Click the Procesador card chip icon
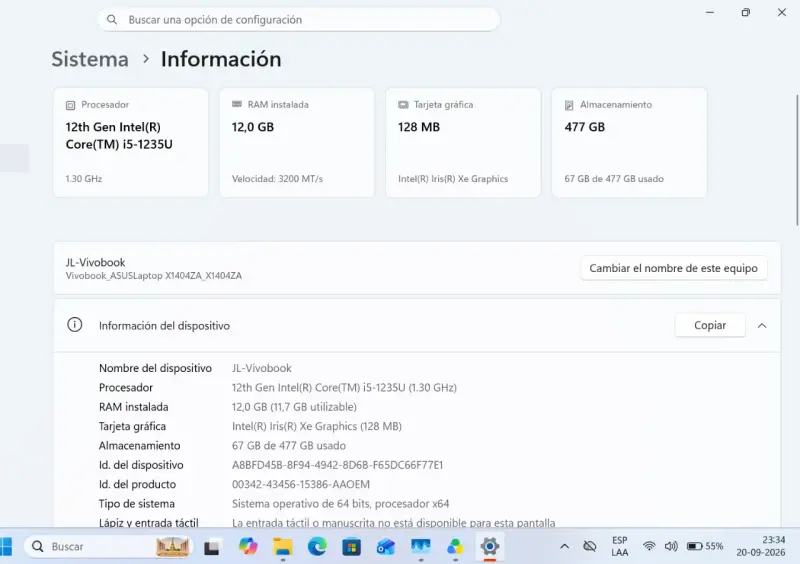This screenshot has width=800, height=564. (70, 105)
